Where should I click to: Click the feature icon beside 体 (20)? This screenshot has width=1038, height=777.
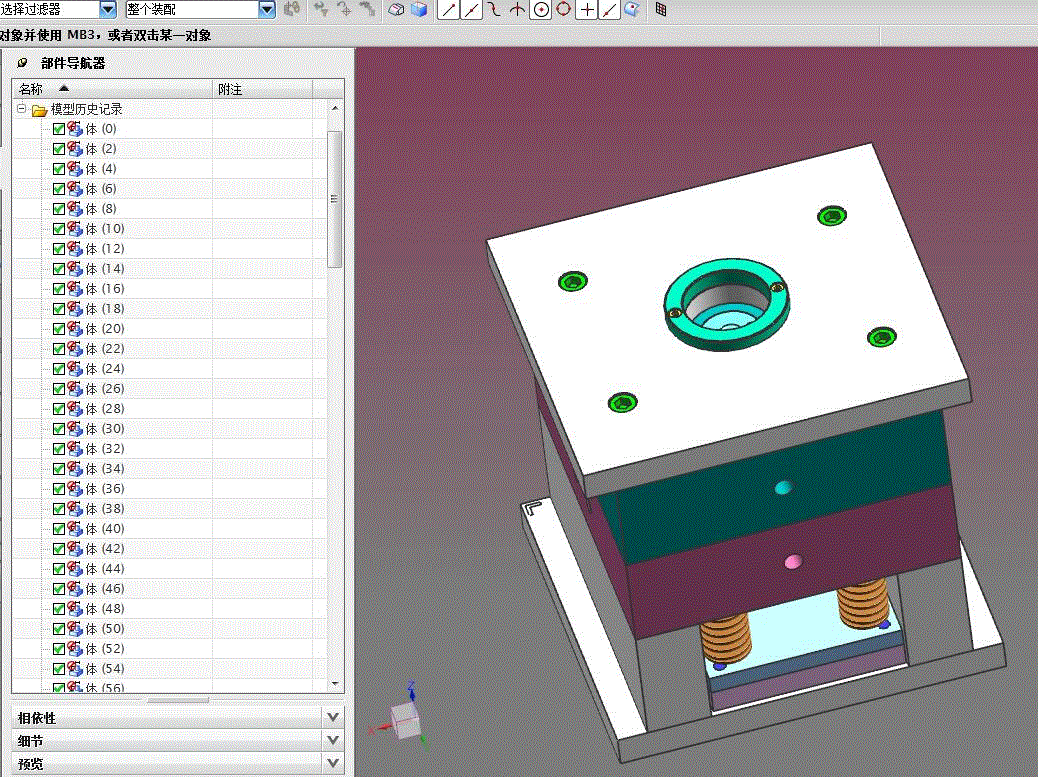tap(75, 328)
